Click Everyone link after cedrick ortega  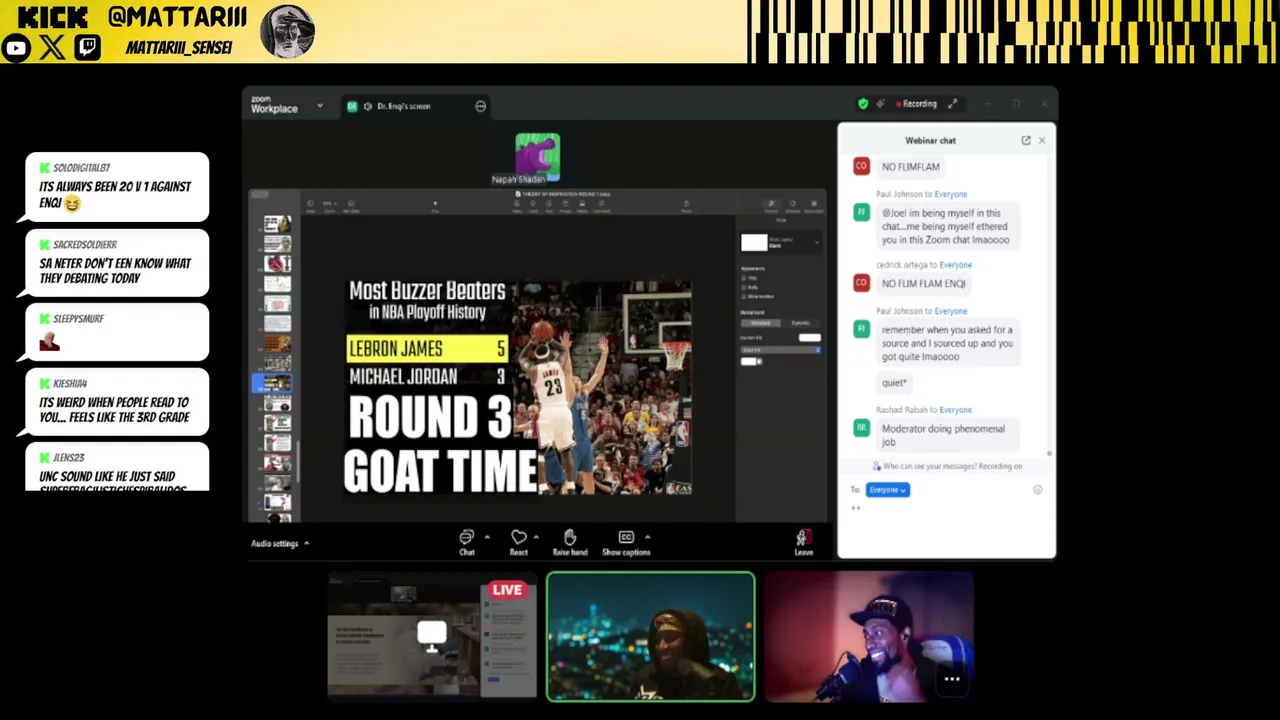955,264
